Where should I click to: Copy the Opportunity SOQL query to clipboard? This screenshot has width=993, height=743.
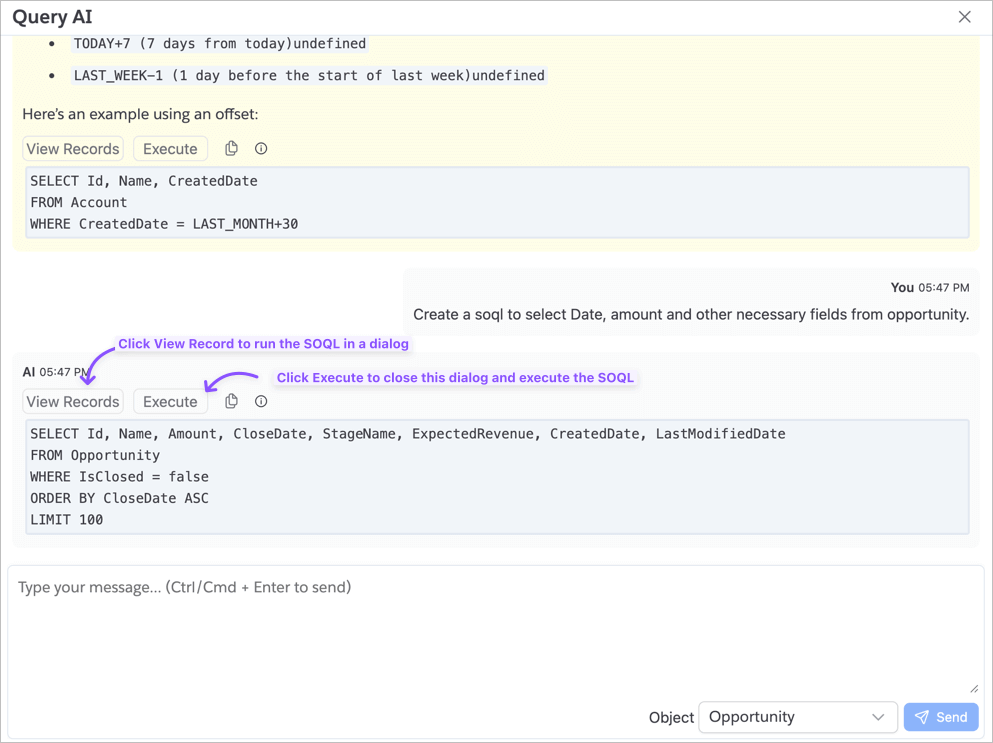(x=231, y=402)
